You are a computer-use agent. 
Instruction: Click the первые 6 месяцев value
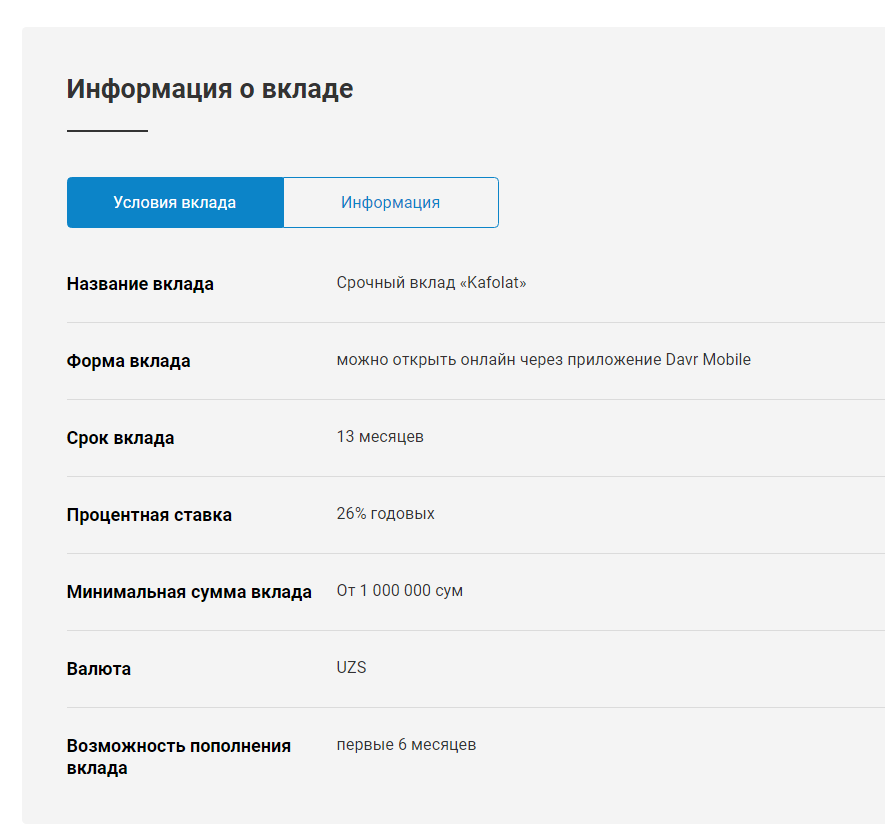click(x=406, y=745)
